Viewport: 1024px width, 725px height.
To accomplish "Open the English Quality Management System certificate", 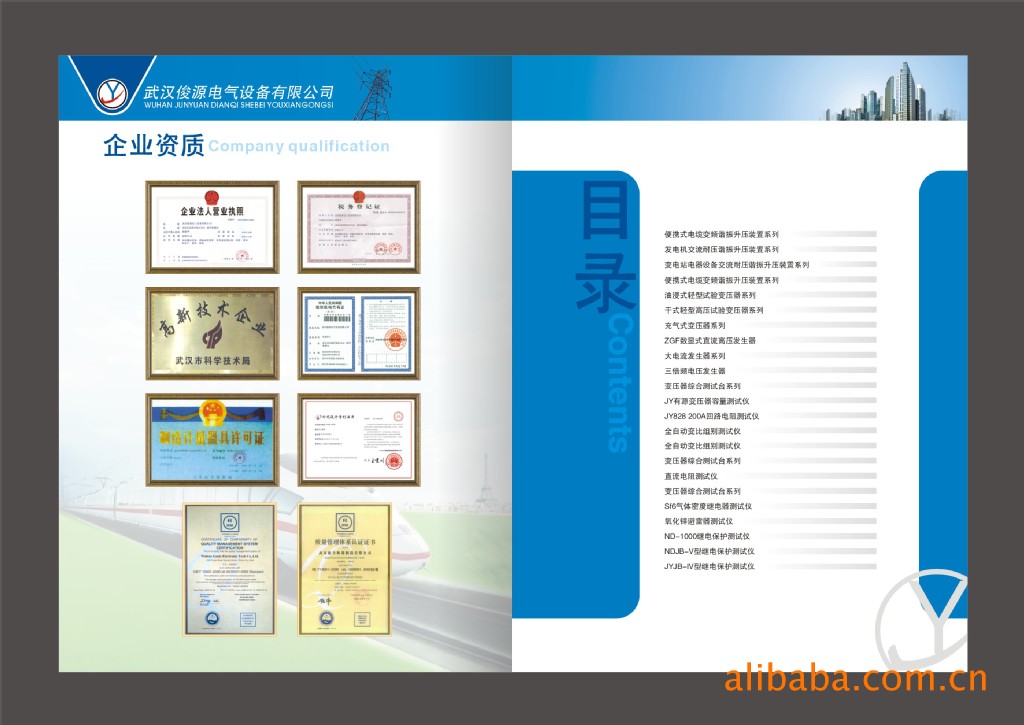I will coord(229,569).
